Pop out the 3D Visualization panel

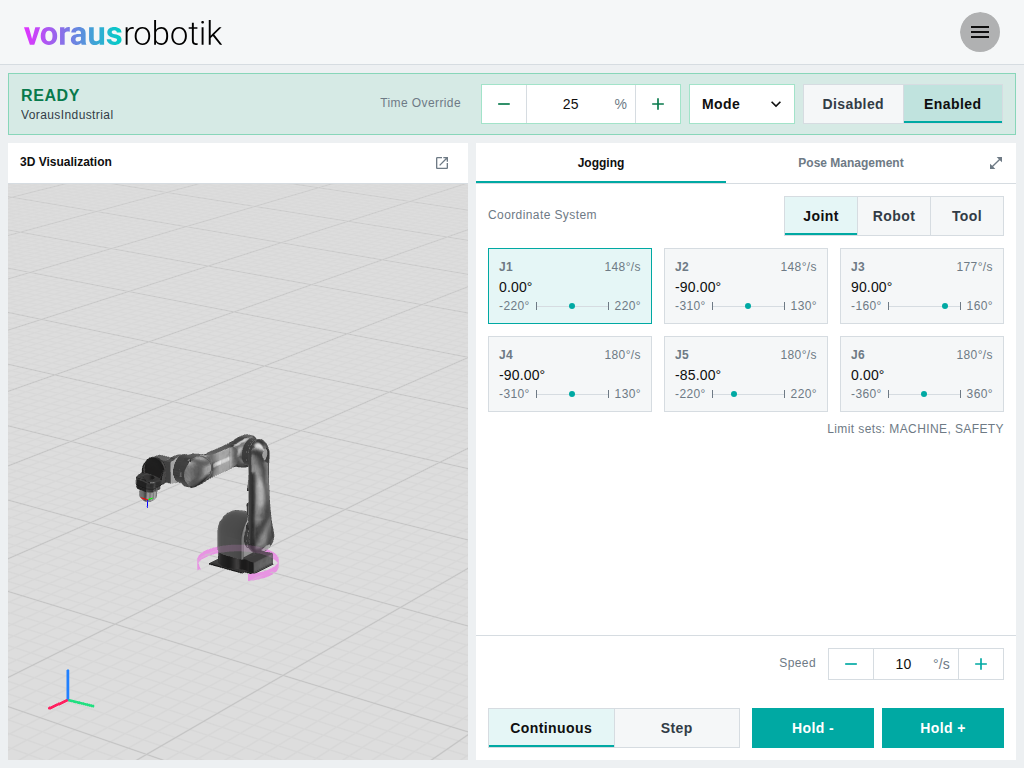coord(442,163)
